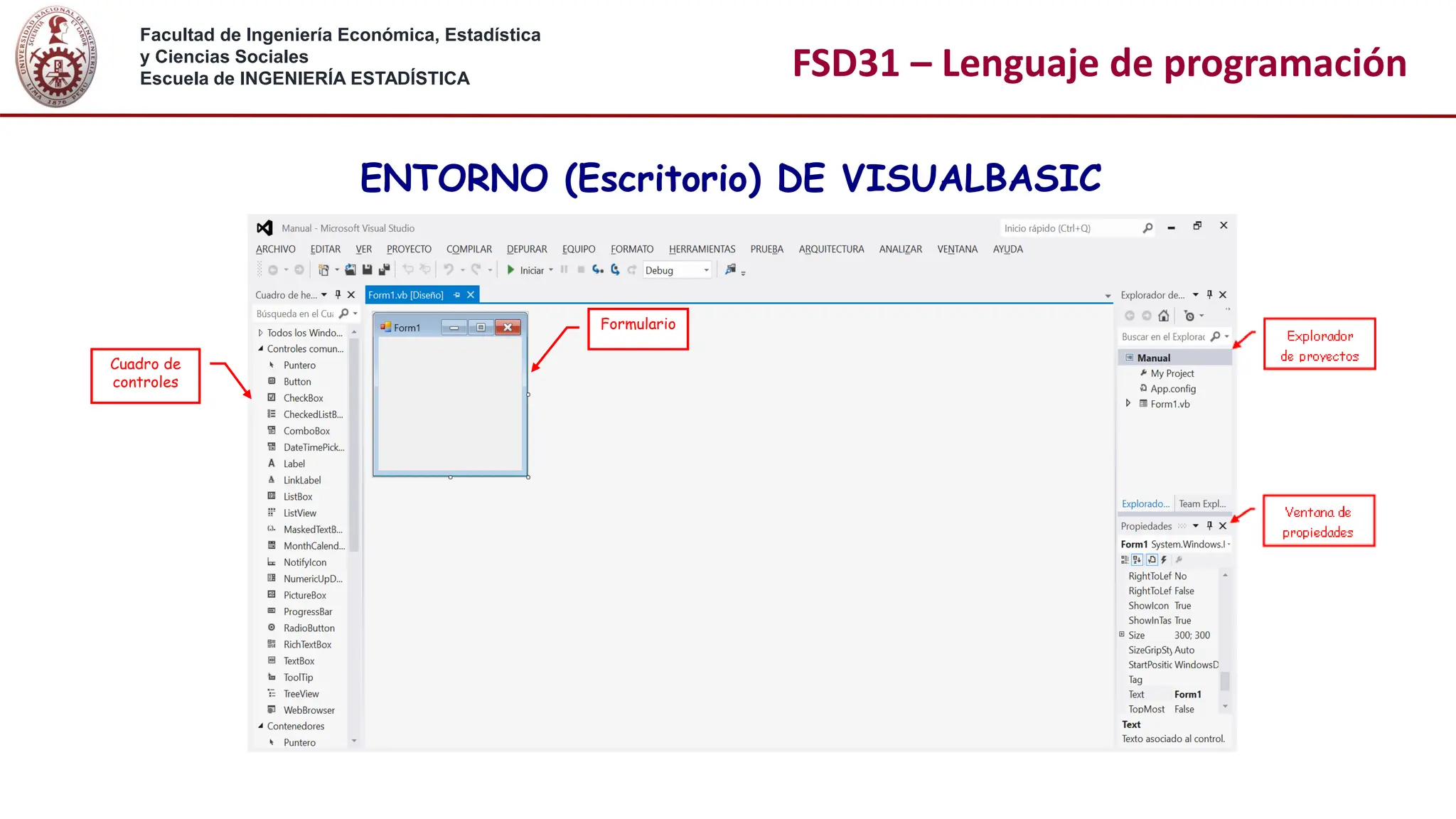Screen dimensions: 1456x819
Task: Click the Redo arrow icon
Action: coord(476,270)
